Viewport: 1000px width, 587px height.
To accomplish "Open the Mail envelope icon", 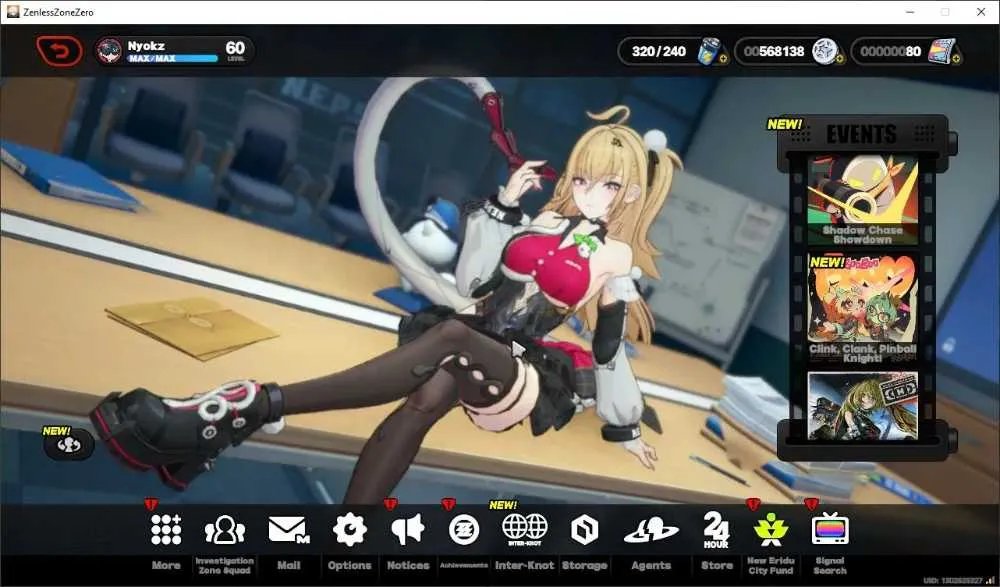I will tap(288, 530).
